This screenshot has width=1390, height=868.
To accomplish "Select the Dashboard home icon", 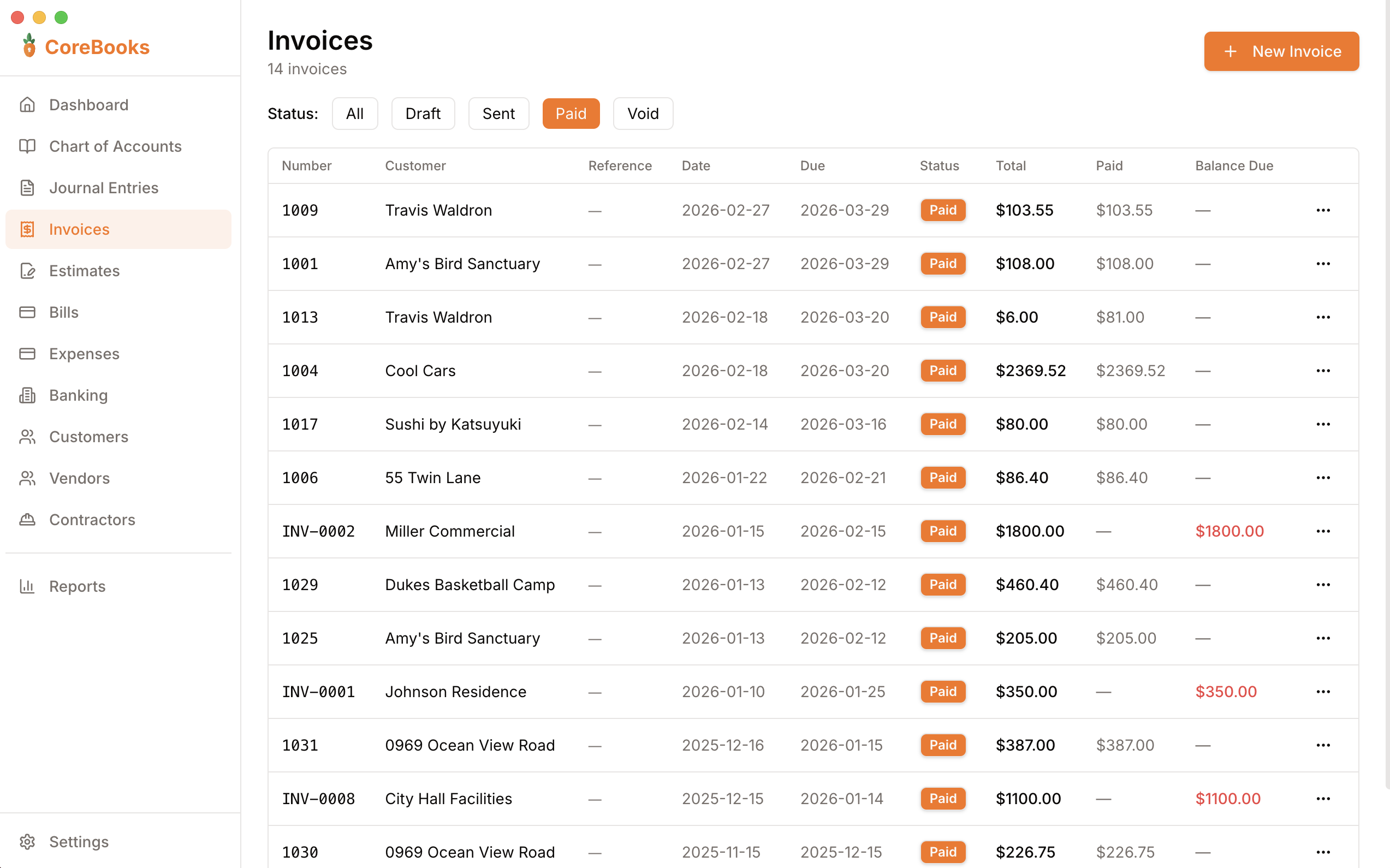I will [27, 104].
